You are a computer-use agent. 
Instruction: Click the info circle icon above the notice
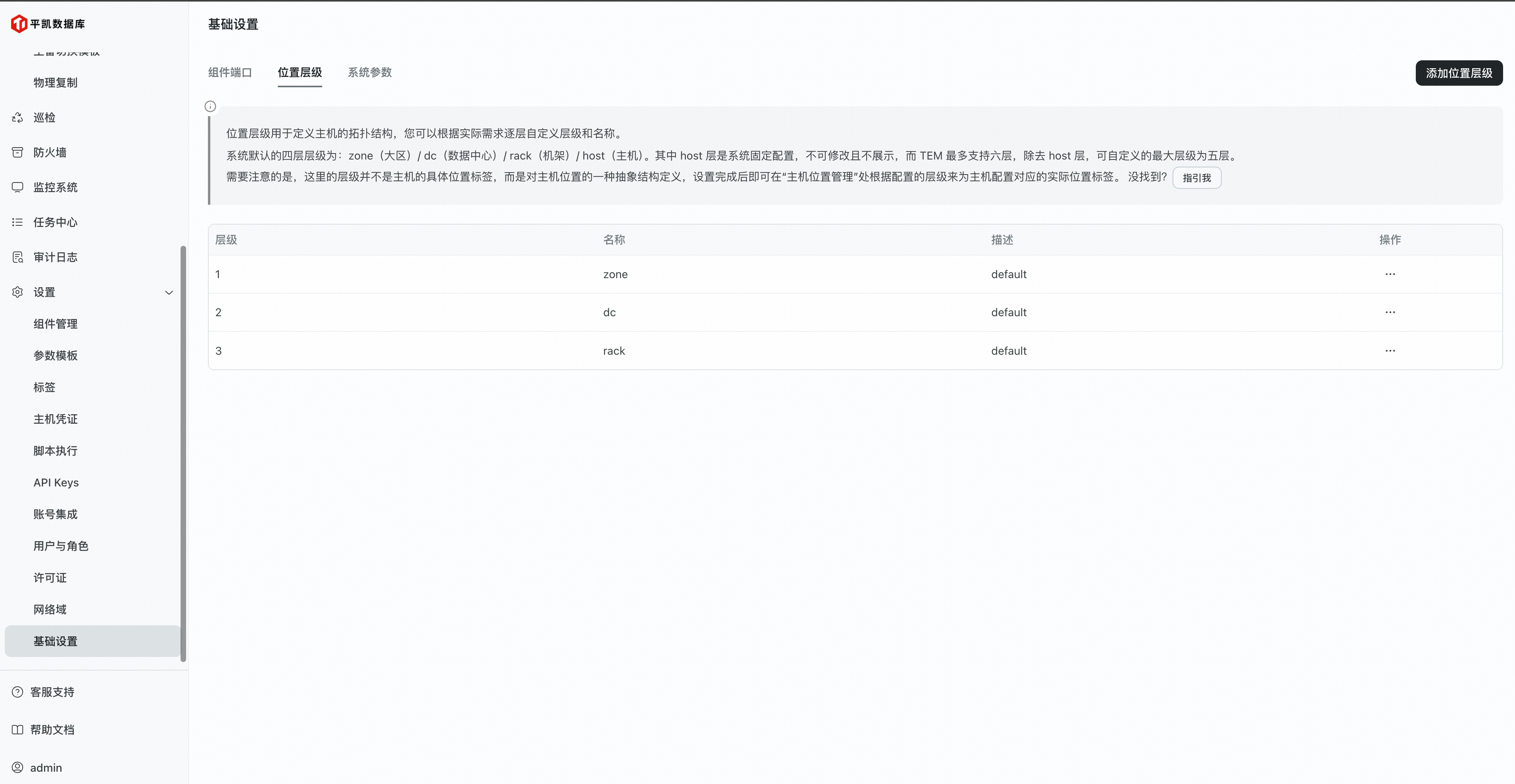(210, 106)
